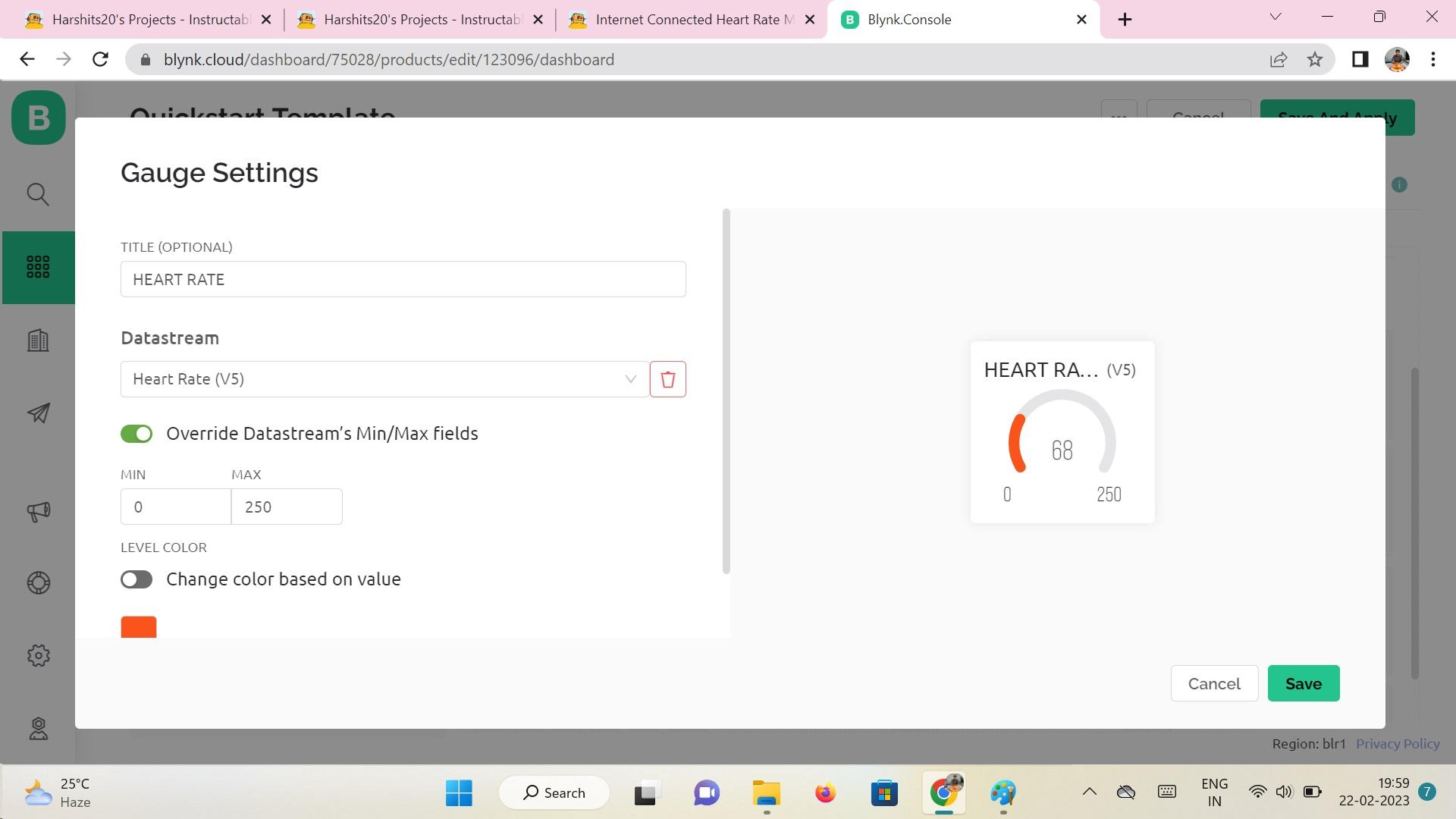Click the info icon behind the dialog

coord(1399,185)
